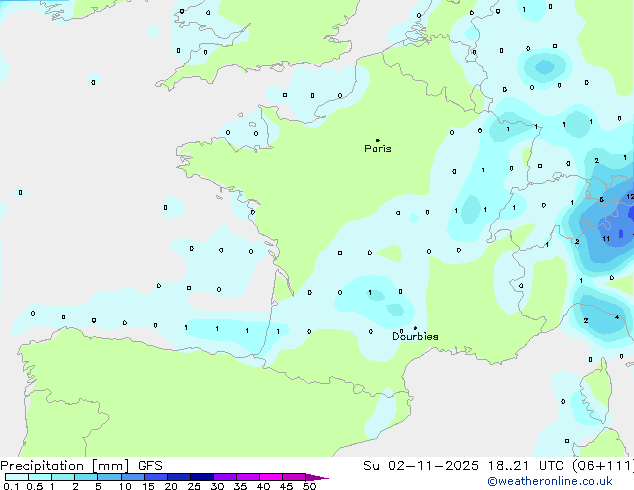Open the weatheronline.co.uk copyright link
634x490 pixels.
[x=550, y=481]
